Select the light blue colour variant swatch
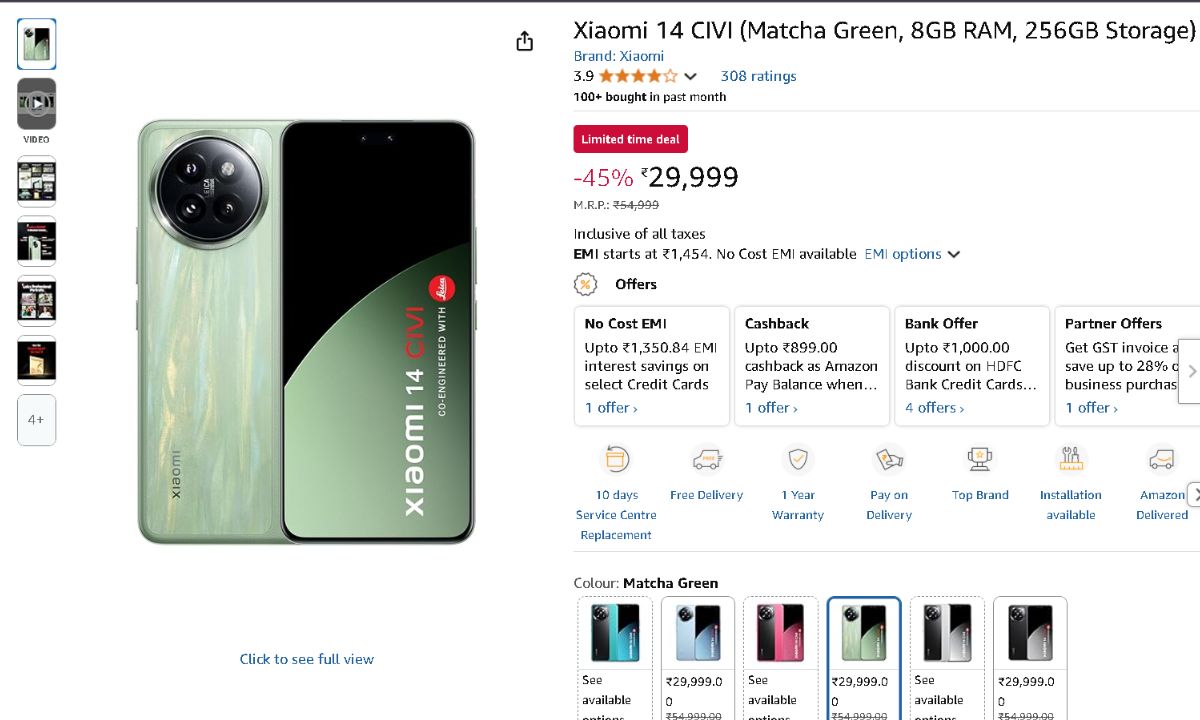 (x=698, y=634)
